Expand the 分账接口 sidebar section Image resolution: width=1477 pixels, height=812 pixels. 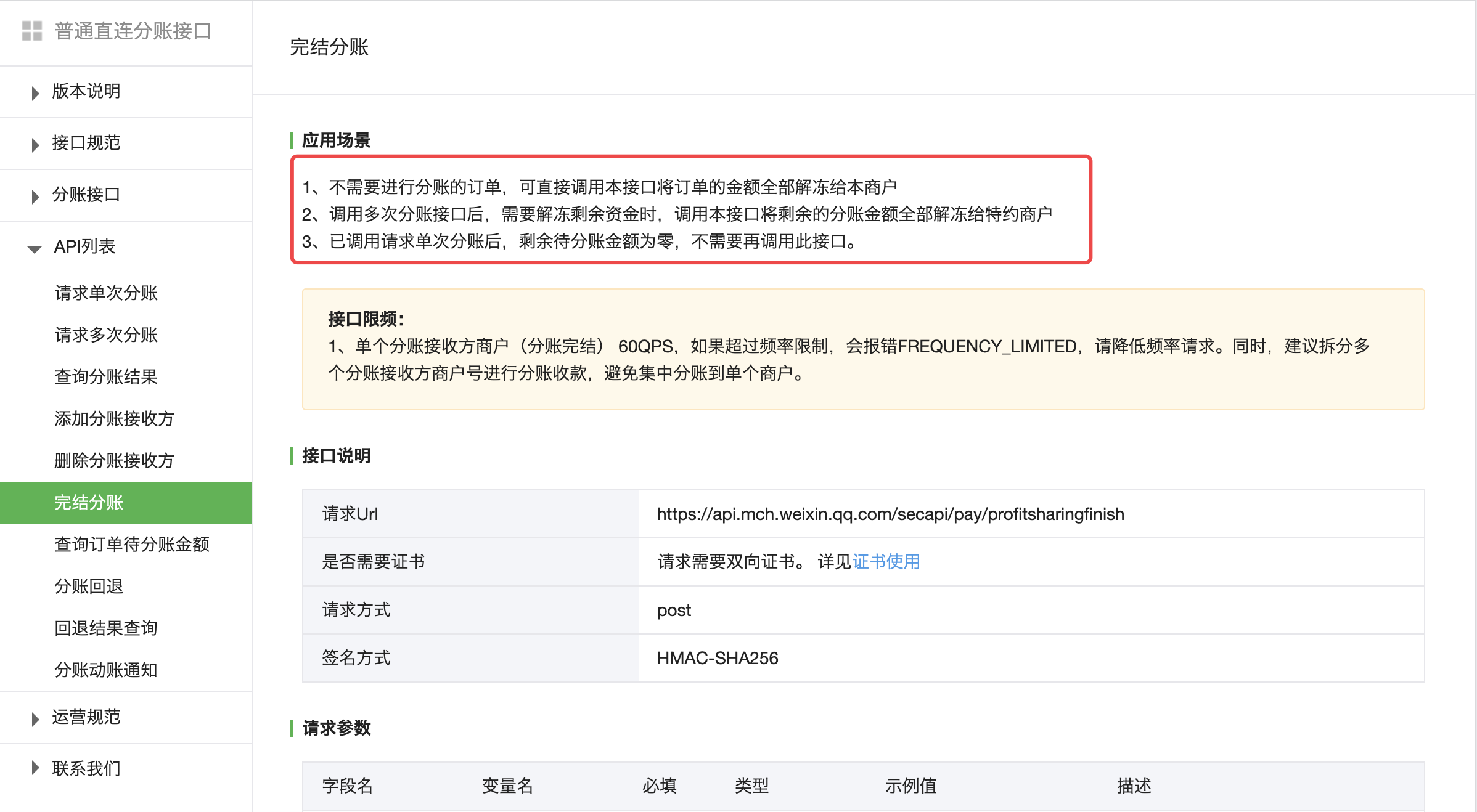tap(86, 195)
